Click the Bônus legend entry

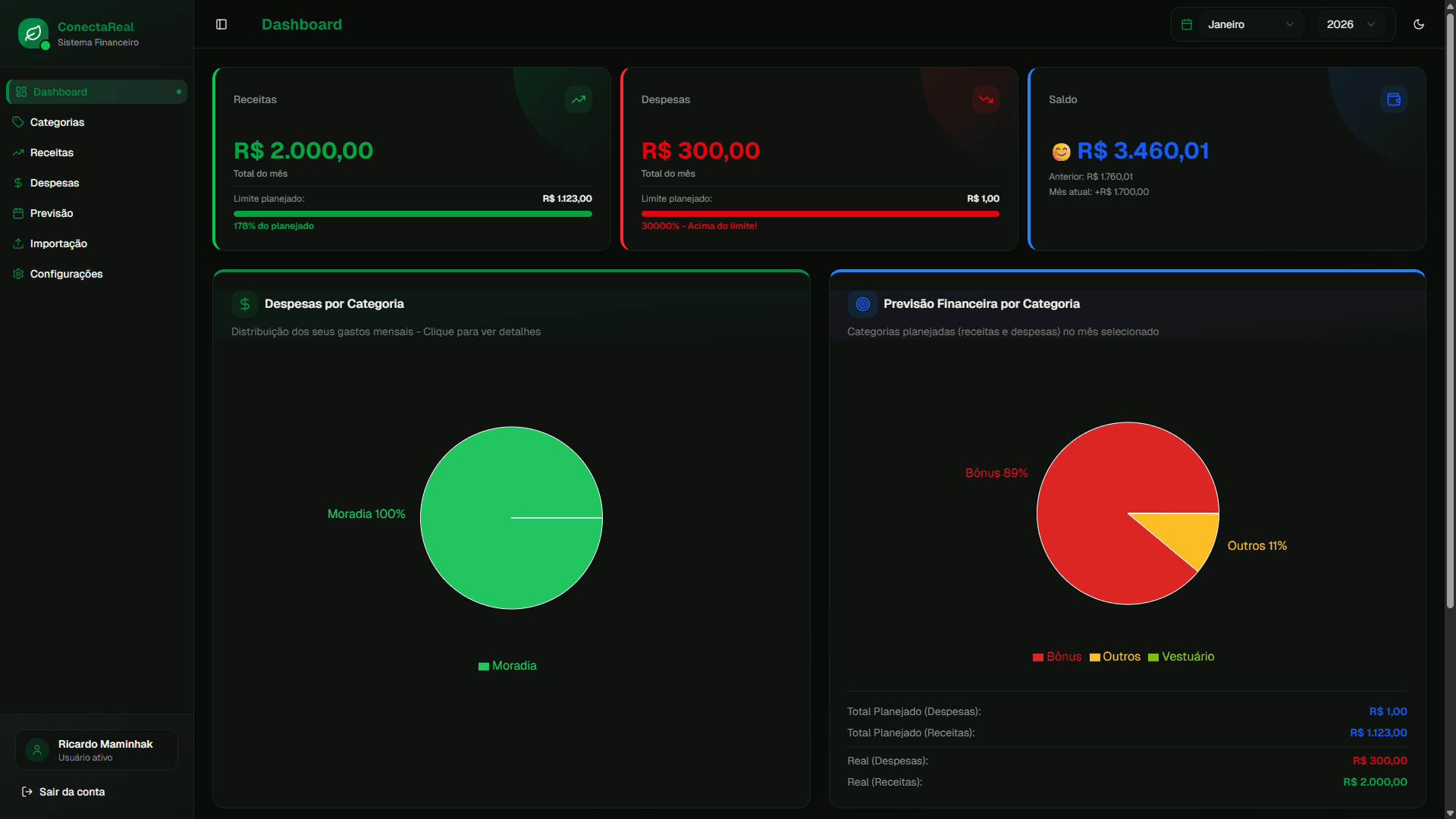(x=1057, y=657)
